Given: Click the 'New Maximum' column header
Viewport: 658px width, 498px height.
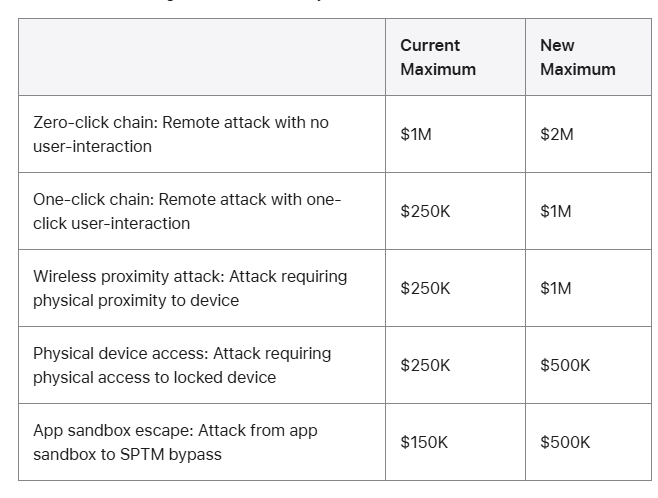Looking at the screenshot, I should pos(577,57).
